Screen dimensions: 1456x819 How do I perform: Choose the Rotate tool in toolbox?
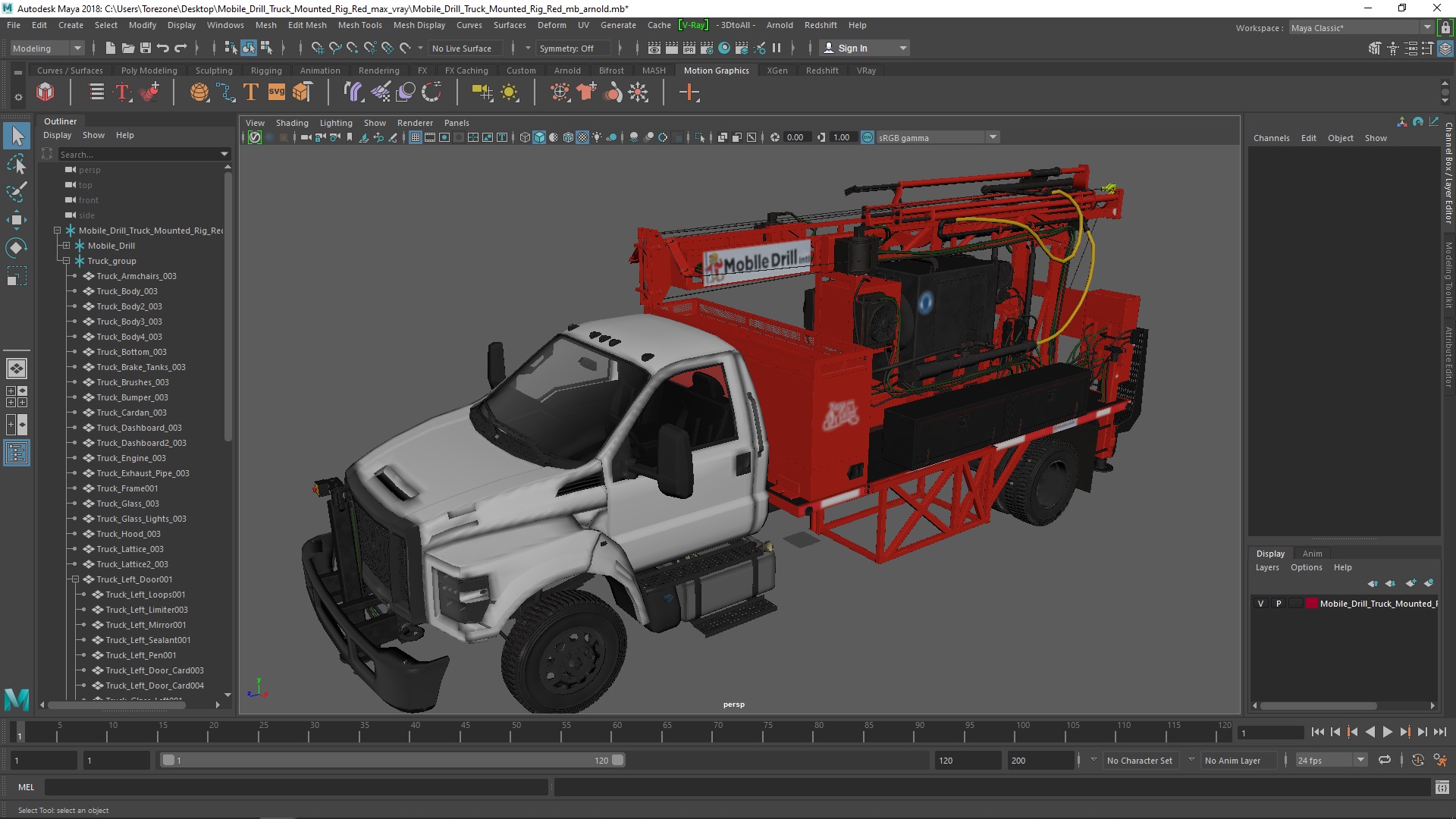(x=17, y=248)
